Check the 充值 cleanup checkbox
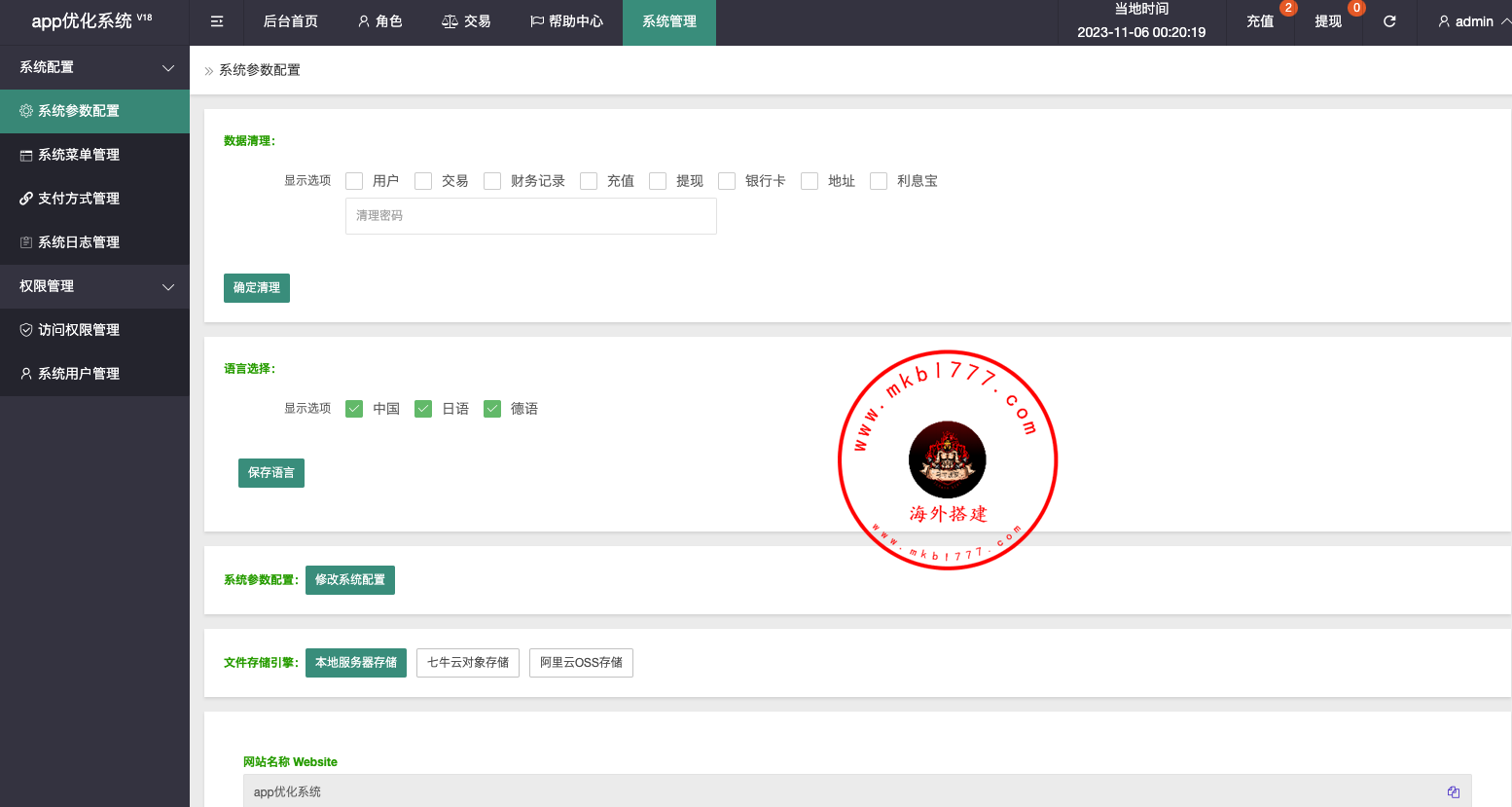This screenshot has width=1512, height=807. coord(589,181)
